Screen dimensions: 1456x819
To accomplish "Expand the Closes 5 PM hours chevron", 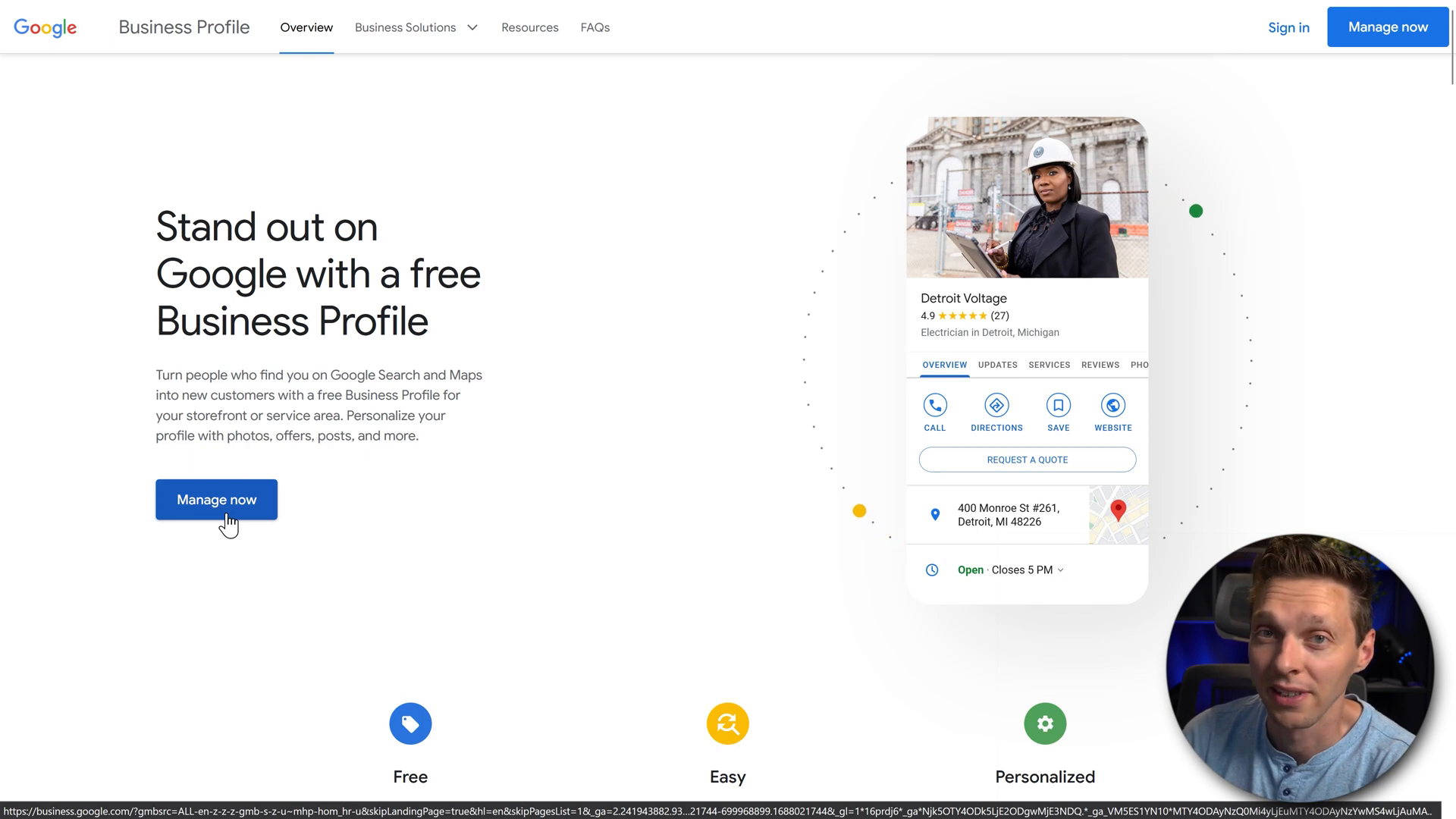I will coord(1060,570).
